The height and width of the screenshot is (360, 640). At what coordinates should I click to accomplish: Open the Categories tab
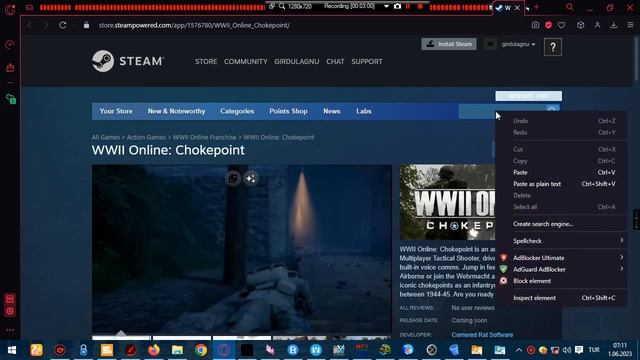click(237, 111)
